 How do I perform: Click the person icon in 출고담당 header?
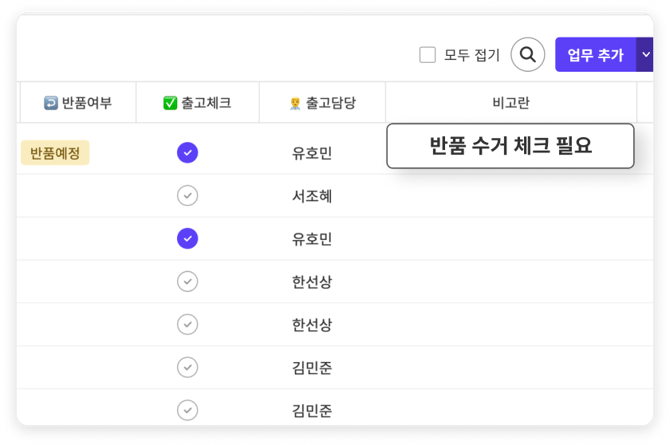(294, 102)
